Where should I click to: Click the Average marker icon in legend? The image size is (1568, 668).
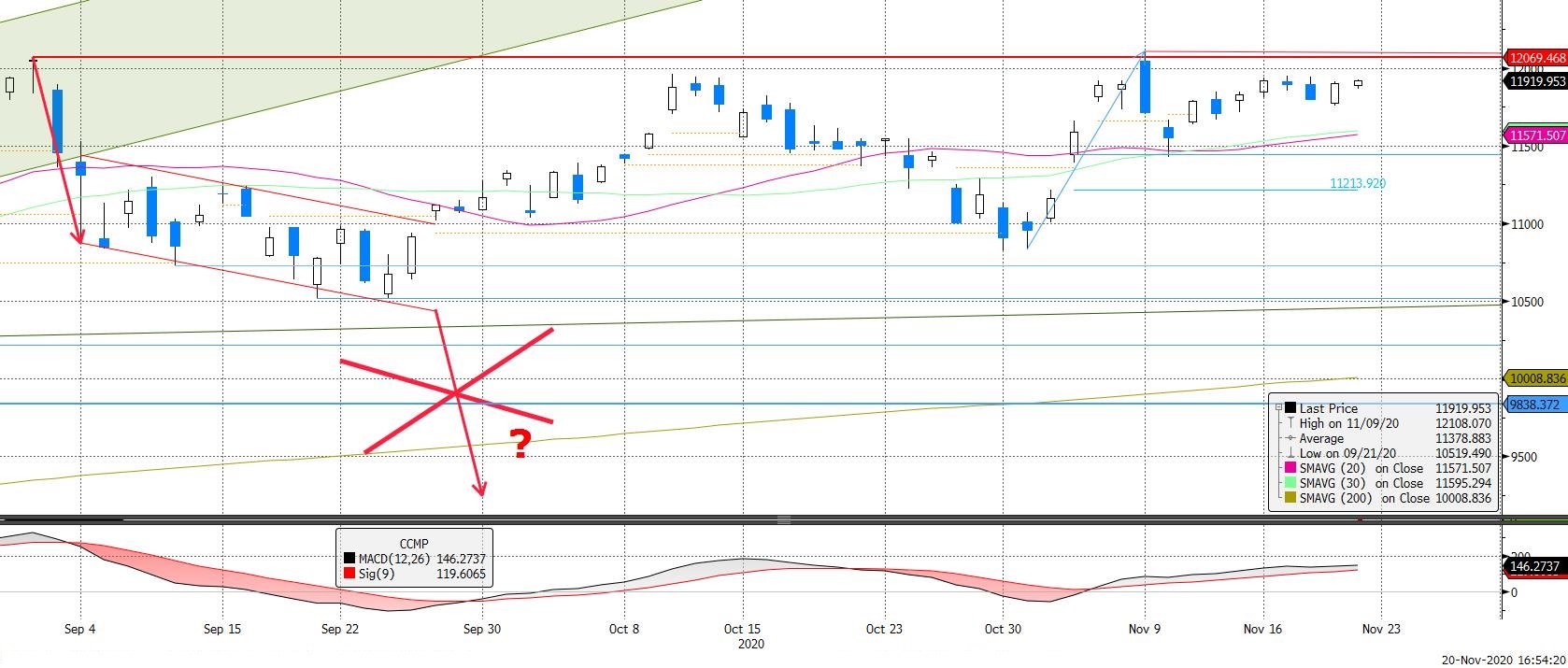1290,438
